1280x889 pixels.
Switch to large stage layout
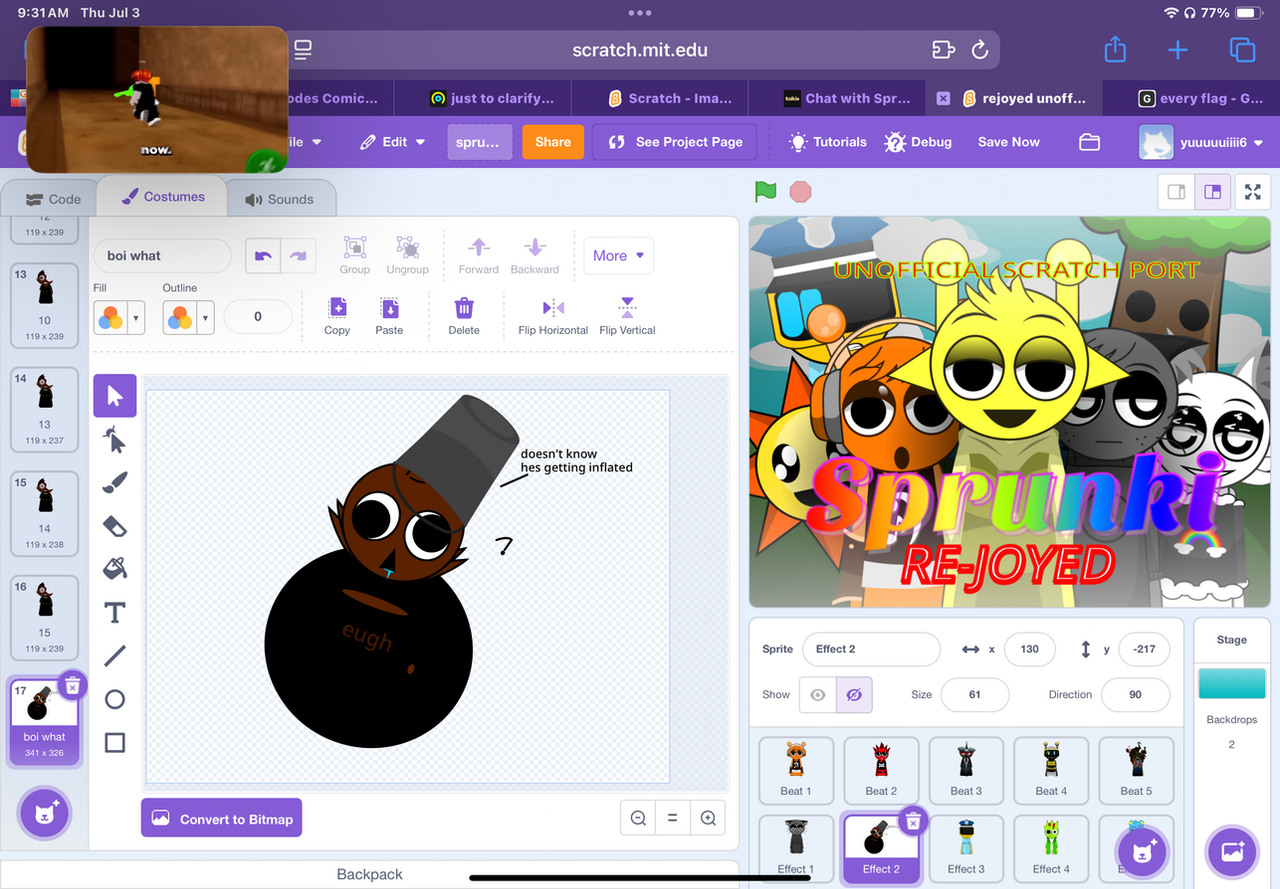point(1212,192)
